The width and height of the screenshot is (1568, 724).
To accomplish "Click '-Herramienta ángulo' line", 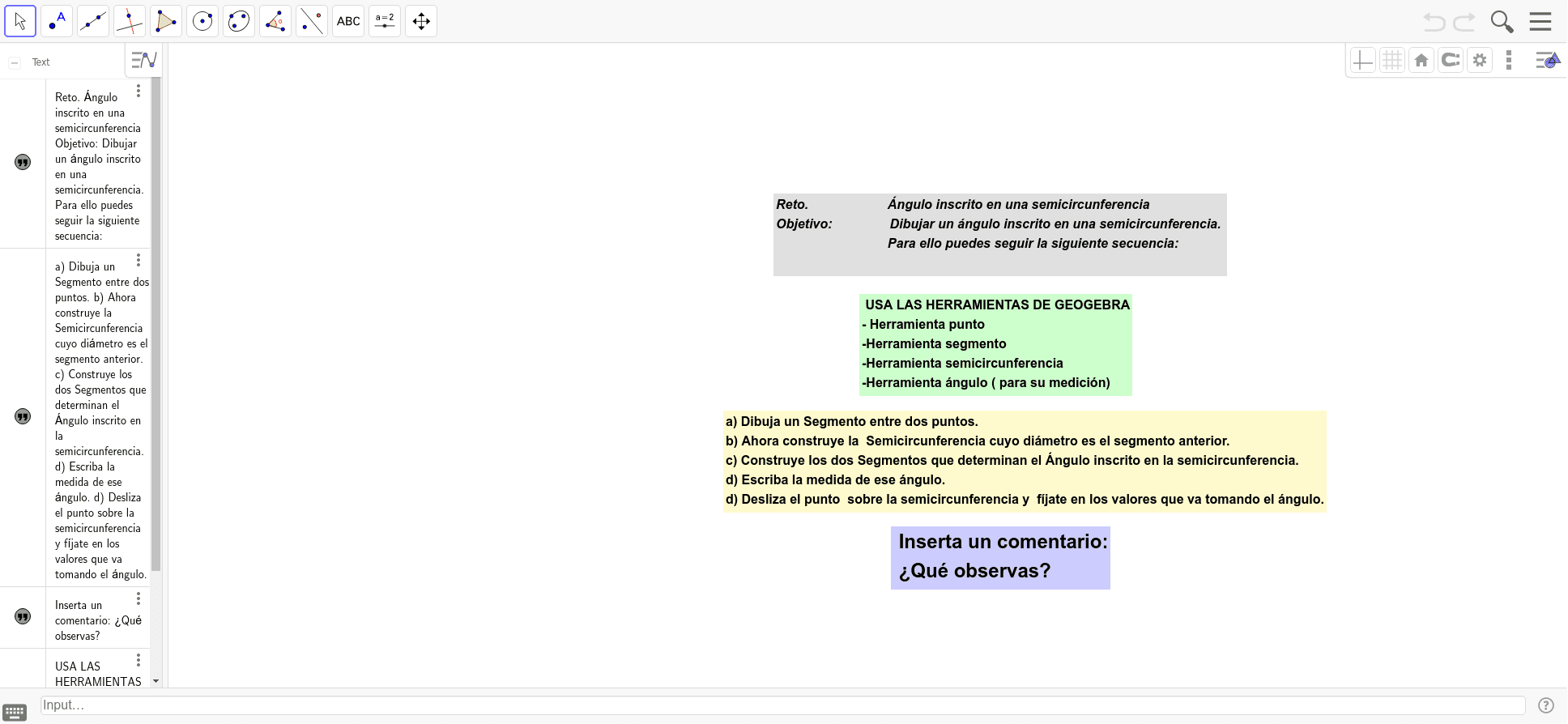I will coord(986,382).
